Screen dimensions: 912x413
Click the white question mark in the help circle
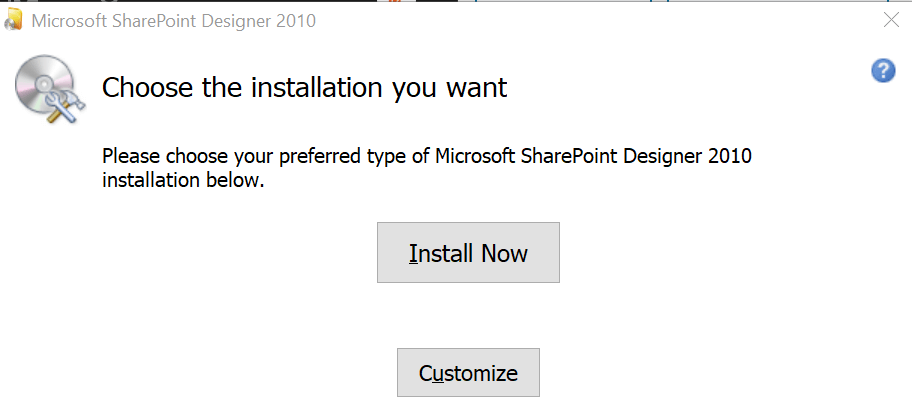click(x=884, y=70)
